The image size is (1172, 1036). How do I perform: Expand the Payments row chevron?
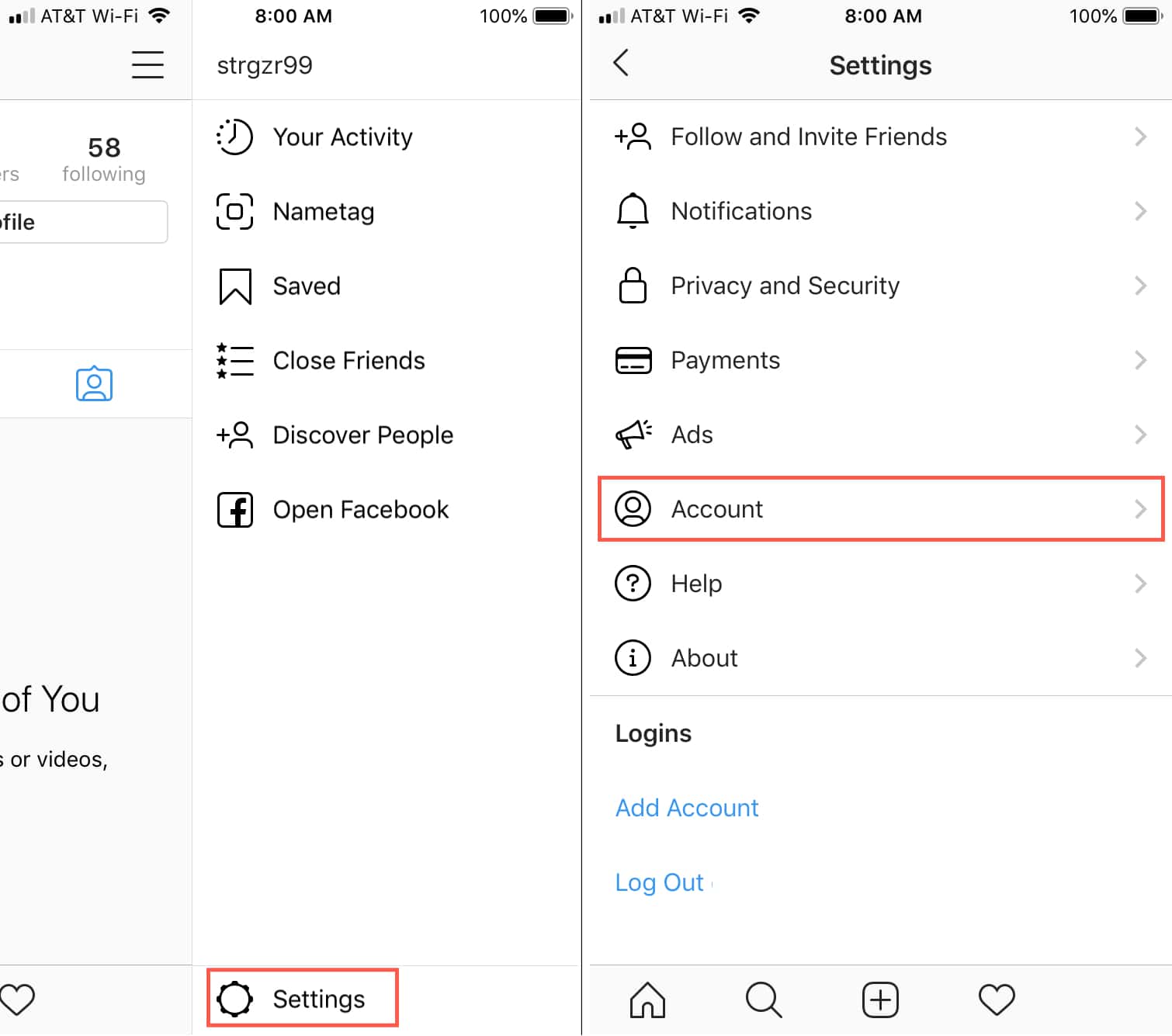tap(1139, 360)
